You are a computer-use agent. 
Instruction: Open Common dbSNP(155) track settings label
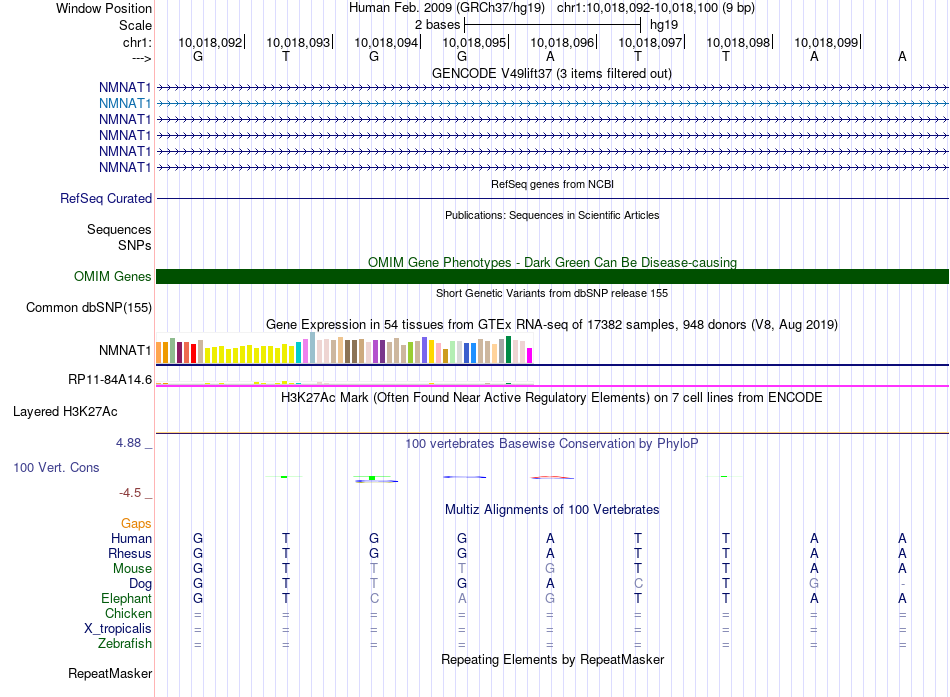tap(88, 308)
